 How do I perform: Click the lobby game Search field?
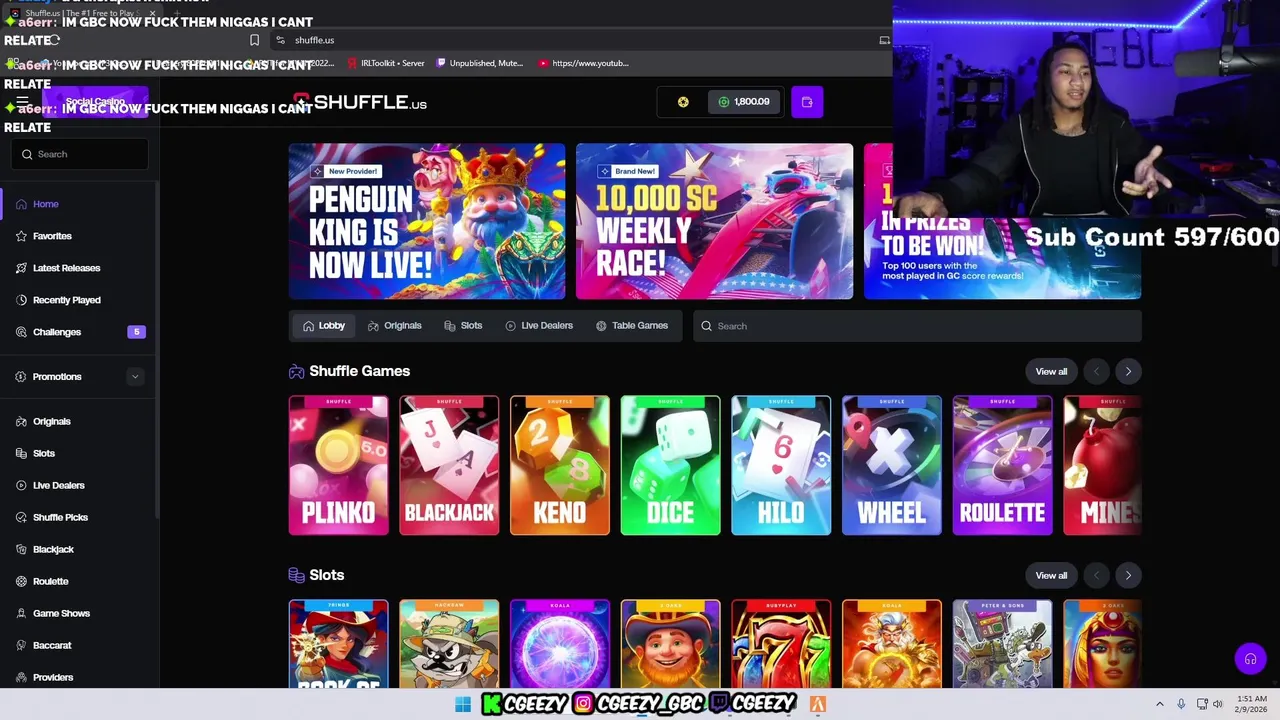pyautogui.click(x=917, y=326)
